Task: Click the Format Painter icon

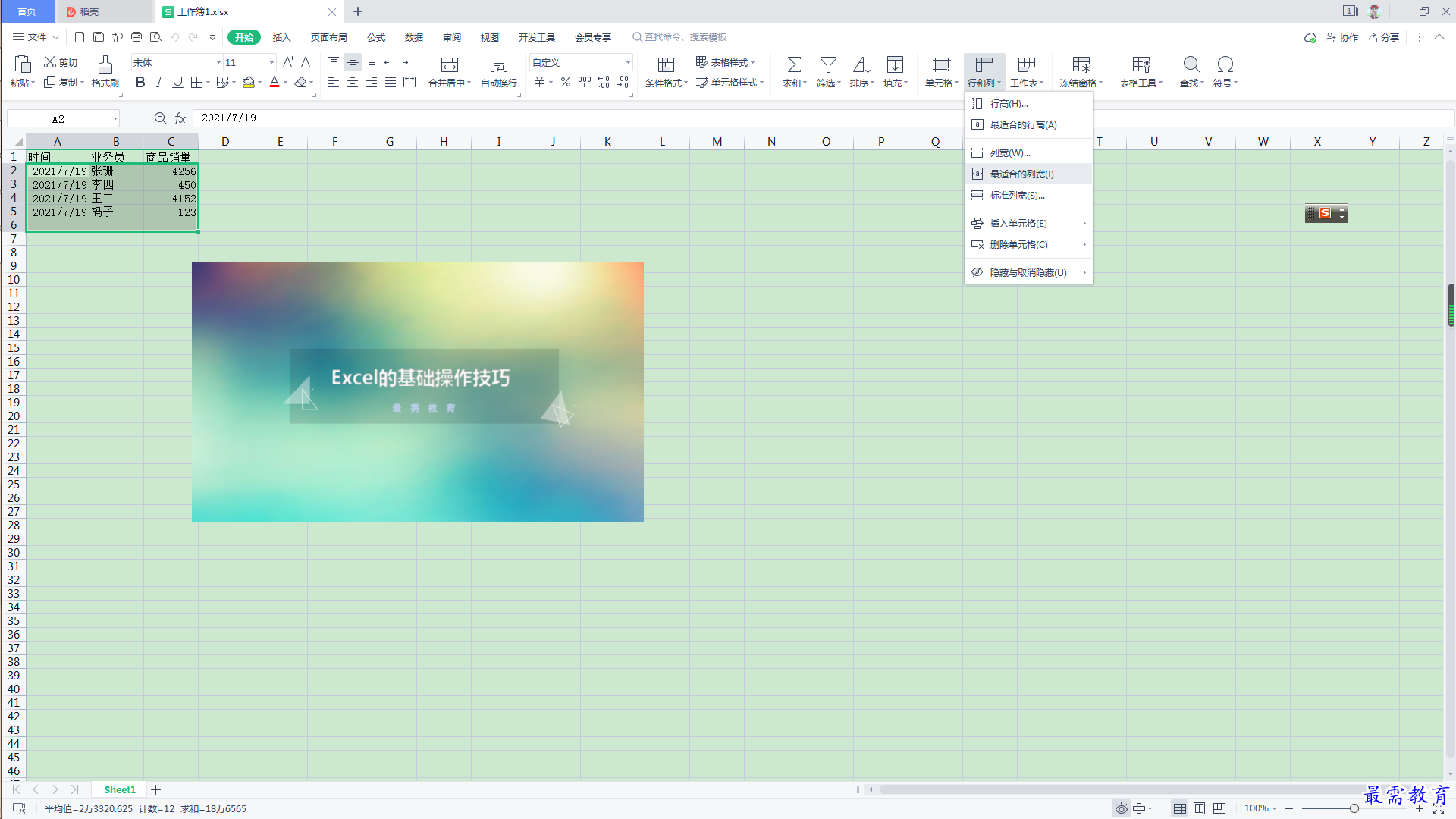Action: coord(105,64)
